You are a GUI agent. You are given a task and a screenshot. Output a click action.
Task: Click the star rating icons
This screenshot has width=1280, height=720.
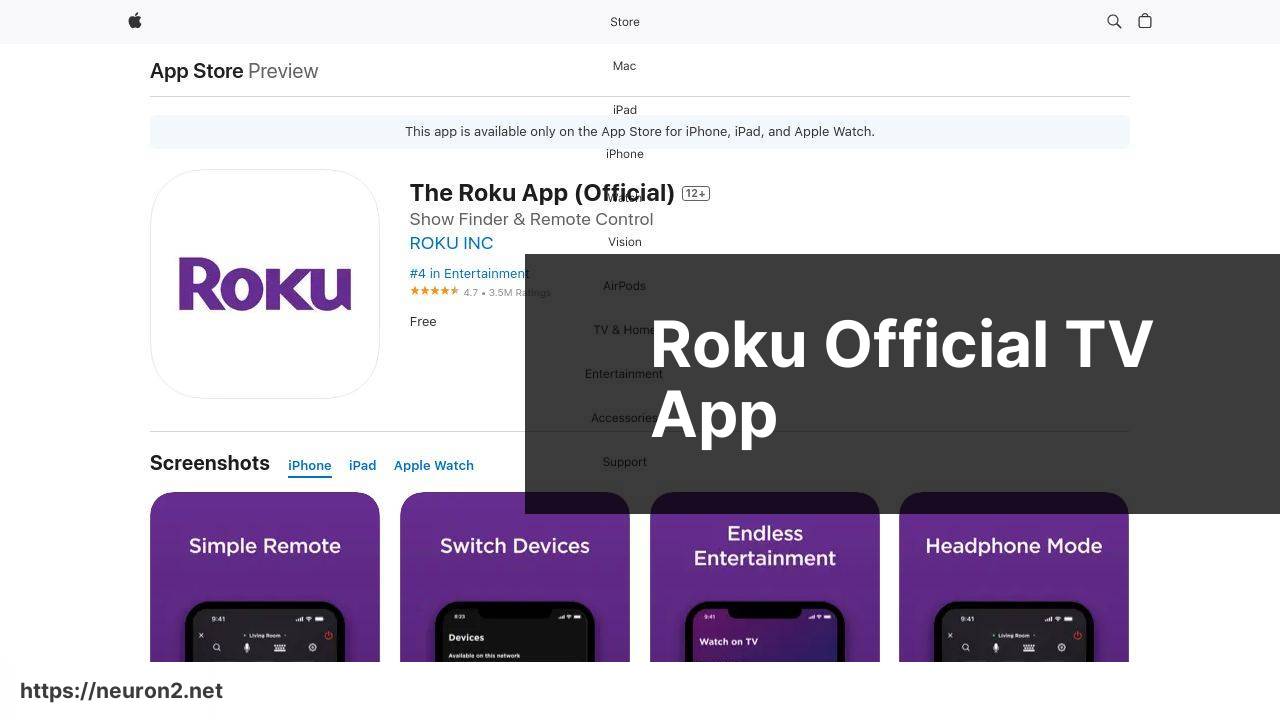pos(434,291)
